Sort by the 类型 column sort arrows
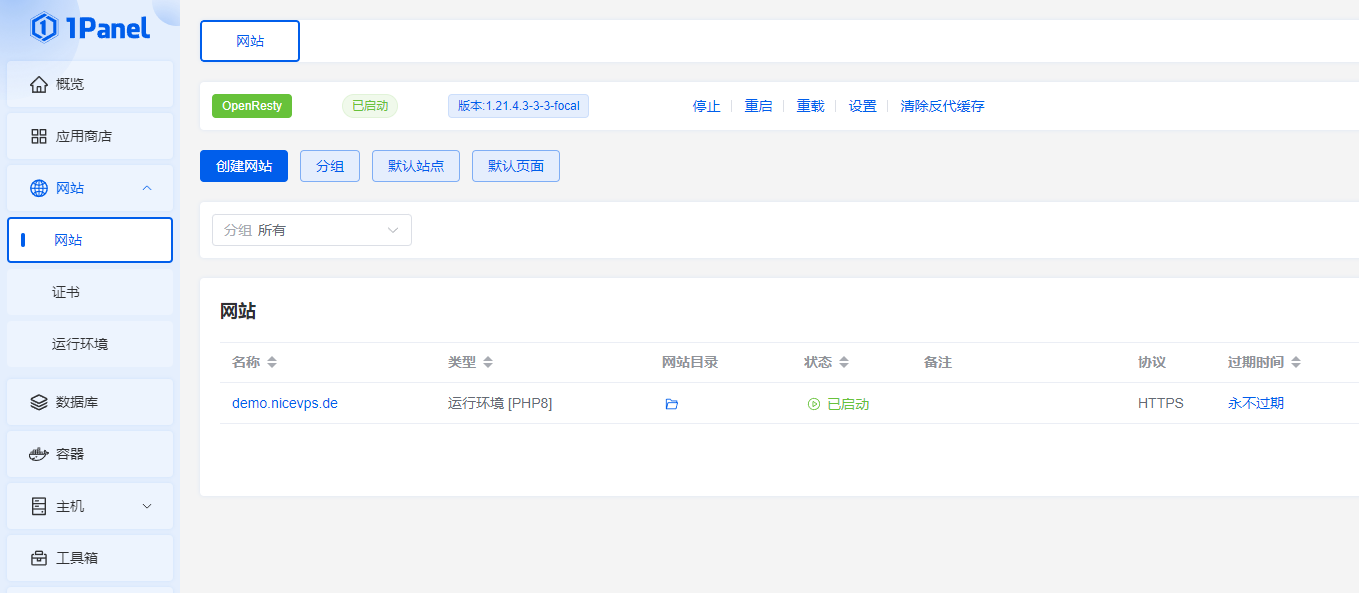This screenshot has height=593, width=1359. point(488,362)
